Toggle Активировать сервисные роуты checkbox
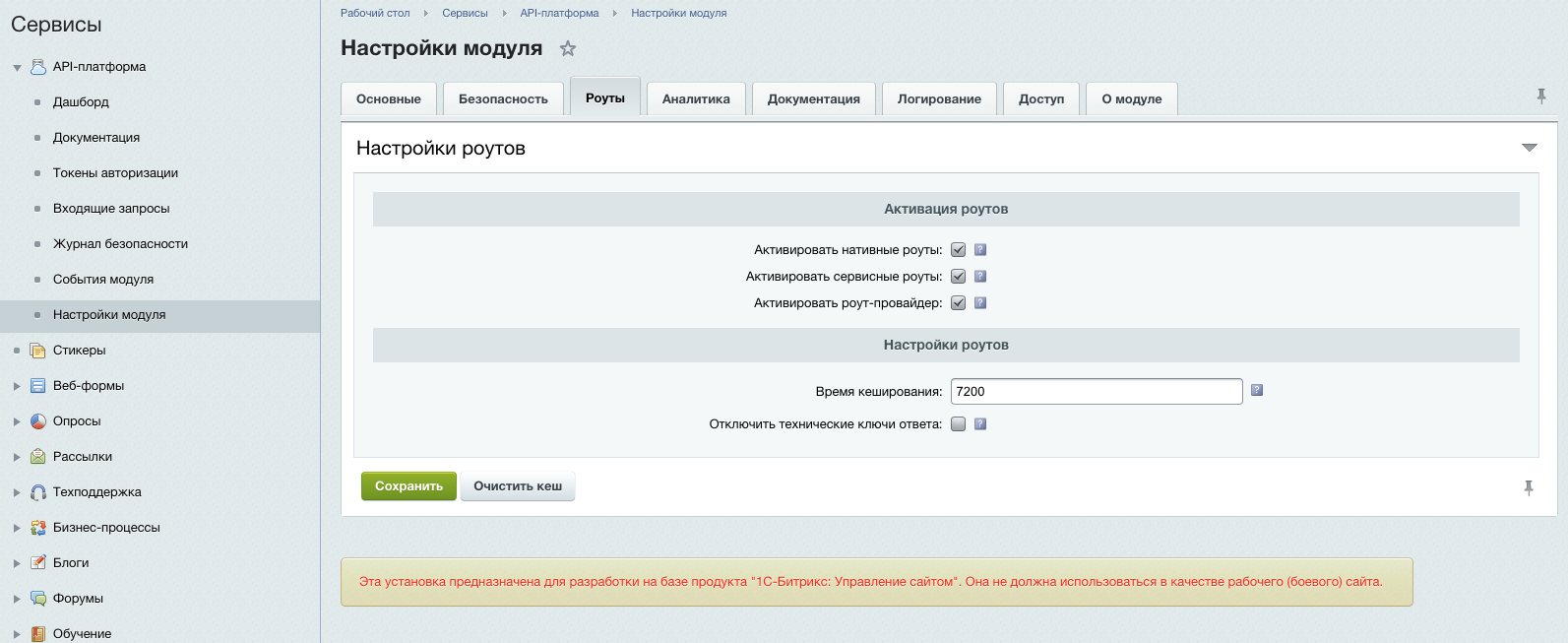Image resolution: width=1568 pixels, height=643 pixels. (x=959, y=277)
